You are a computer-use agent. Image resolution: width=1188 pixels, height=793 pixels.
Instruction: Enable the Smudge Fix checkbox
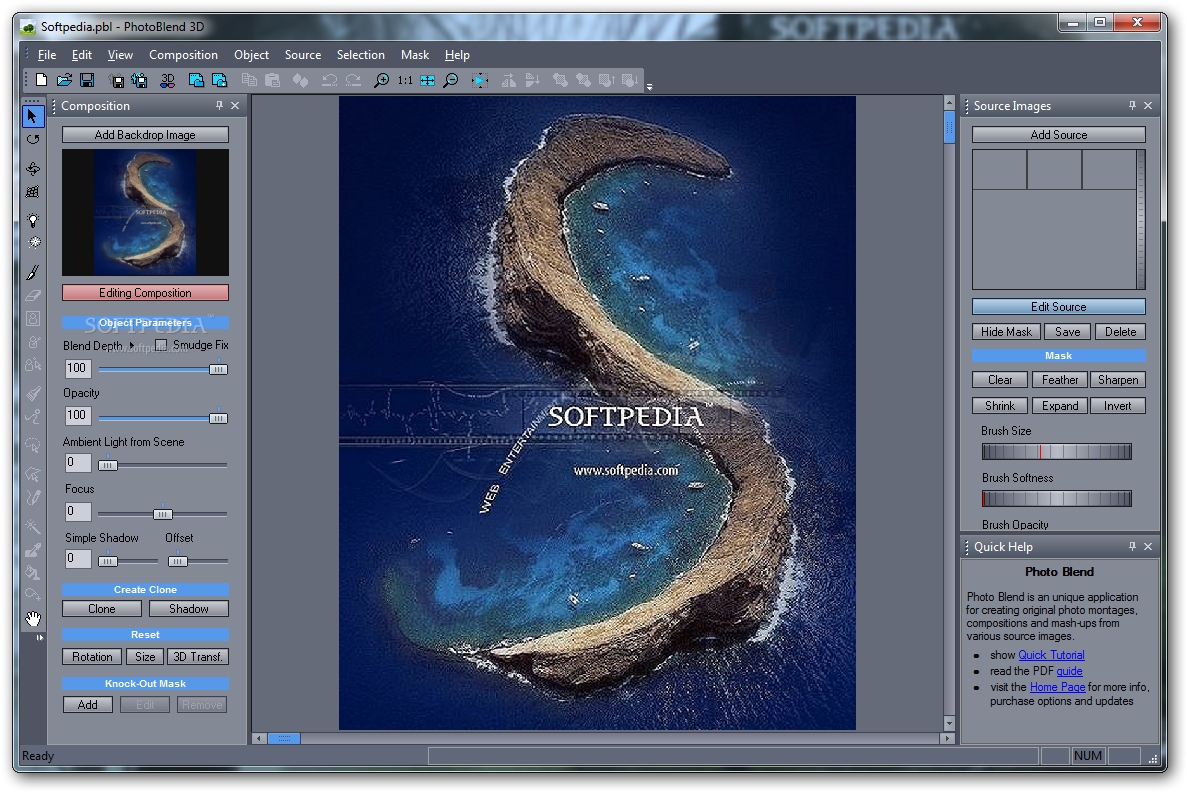click(161, 345)
